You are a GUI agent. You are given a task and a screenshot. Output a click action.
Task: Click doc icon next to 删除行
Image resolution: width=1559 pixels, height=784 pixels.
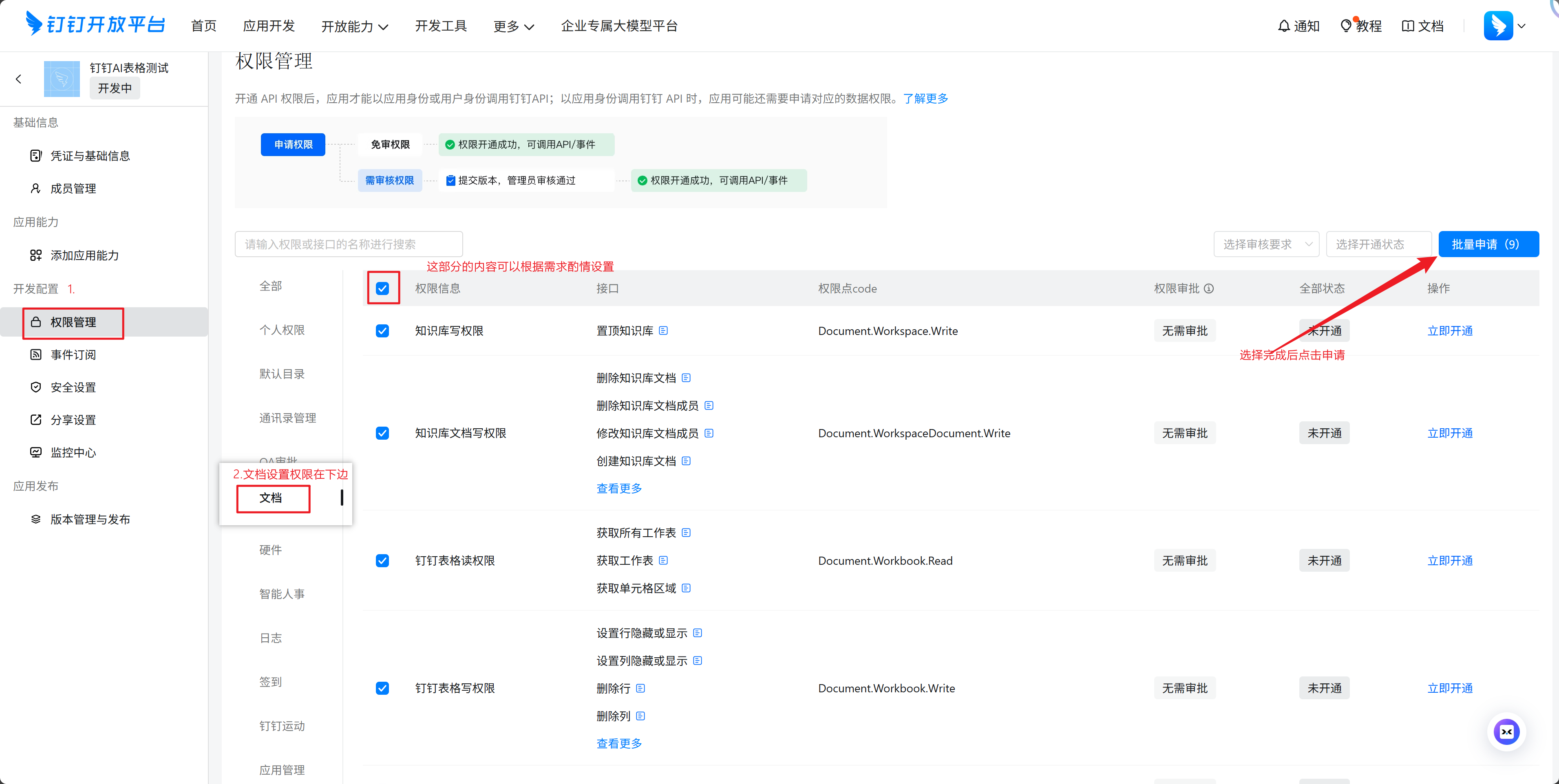(x=640, y=688)
